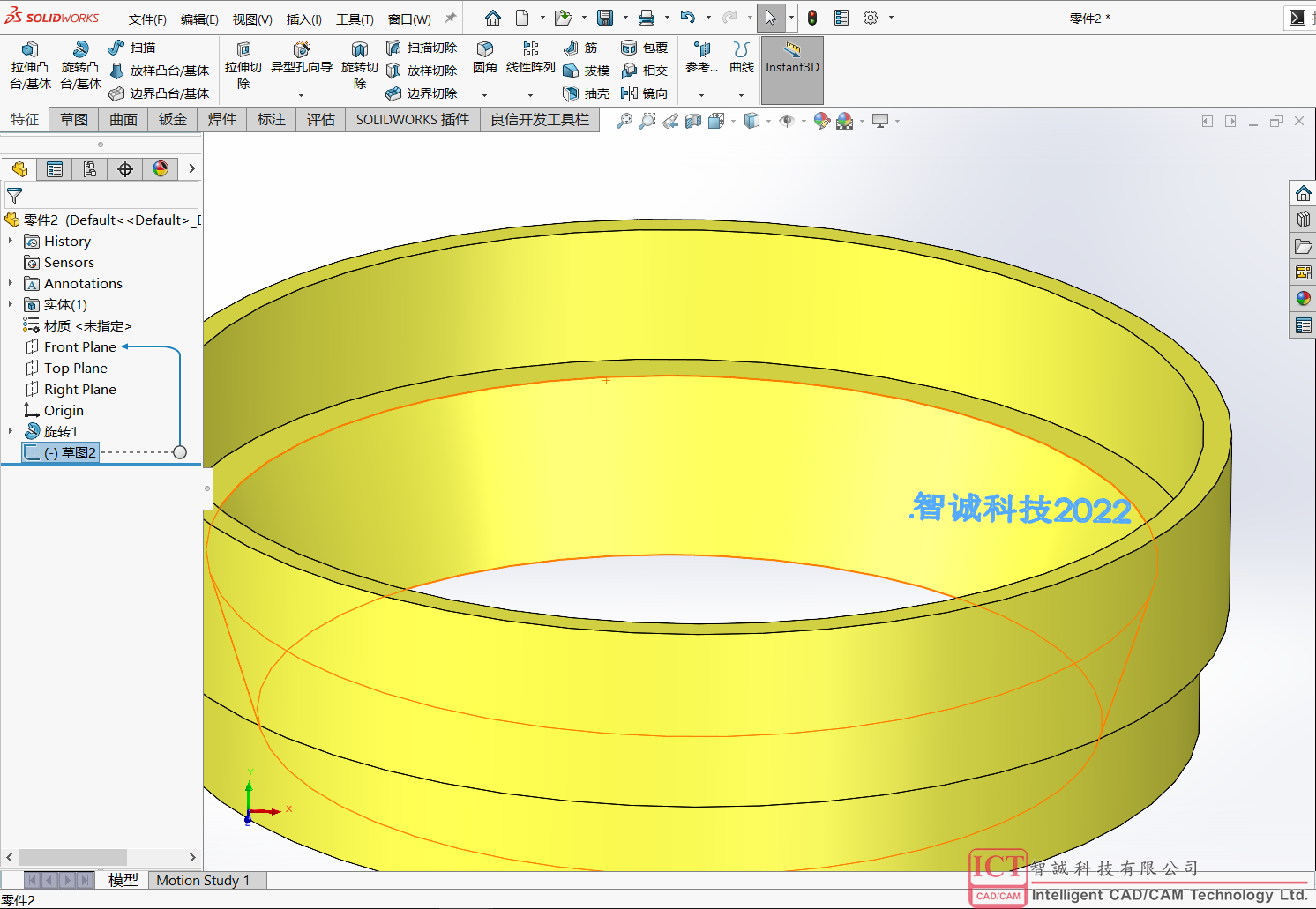This screenshot has height=909, width=1316.
Task: Select the Boundary Boss/Base tool (边界凸台/基体)
Action: [159, 93]
